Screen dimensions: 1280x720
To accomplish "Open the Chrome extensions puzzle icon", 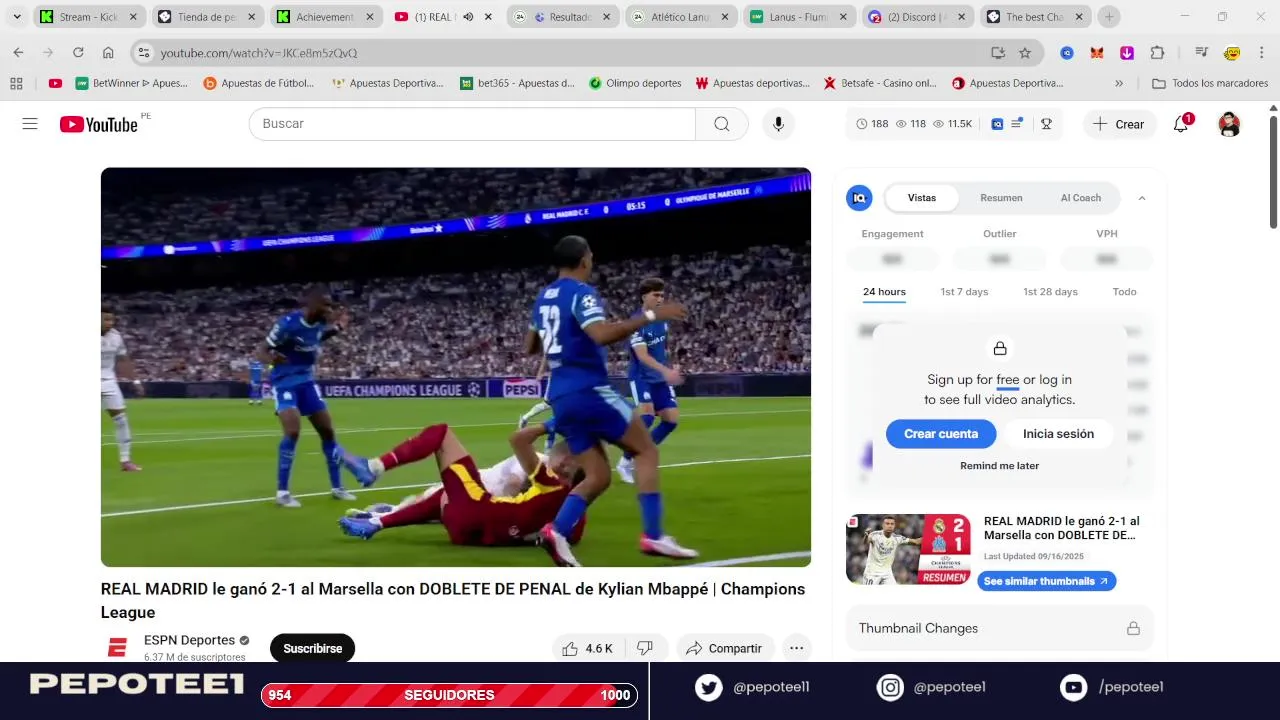I will click(x=1157, y=53).
